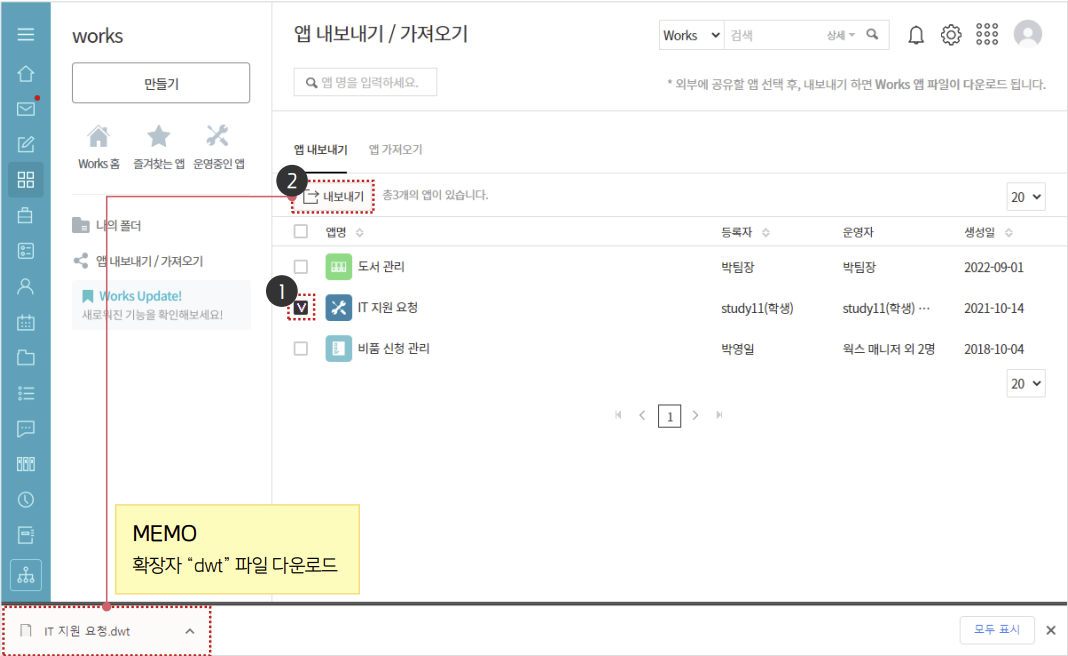This screenshot has width=1068, height=656.
Task: Select 나의 폴더 in the sidebar
Action: coord(118,226)
